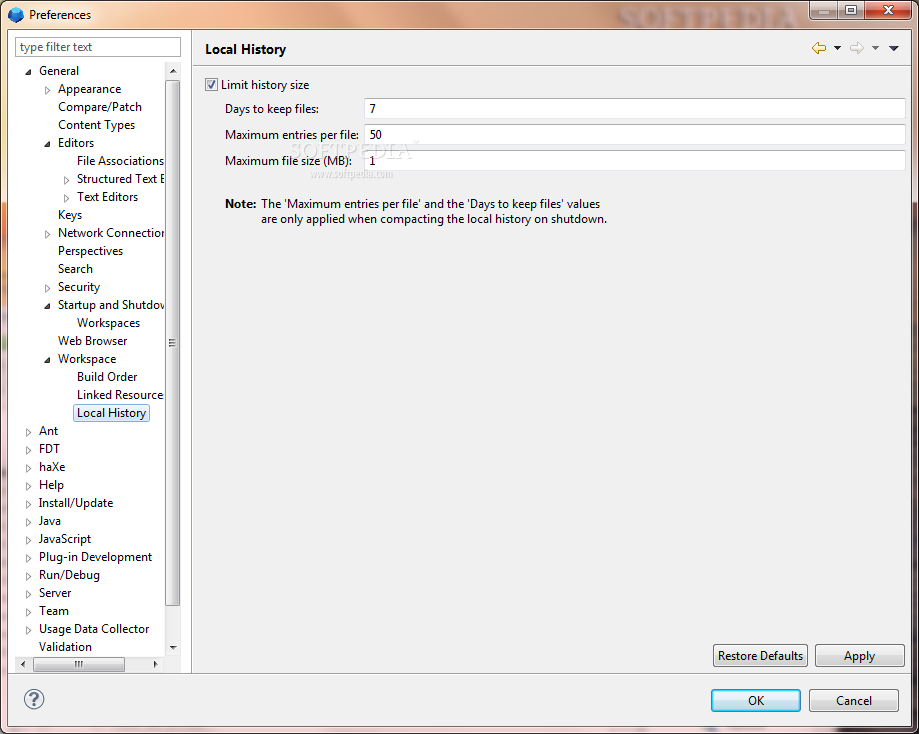Select Linked Resources under Workspace
This screenshot has height=734, width=919.
120,395
